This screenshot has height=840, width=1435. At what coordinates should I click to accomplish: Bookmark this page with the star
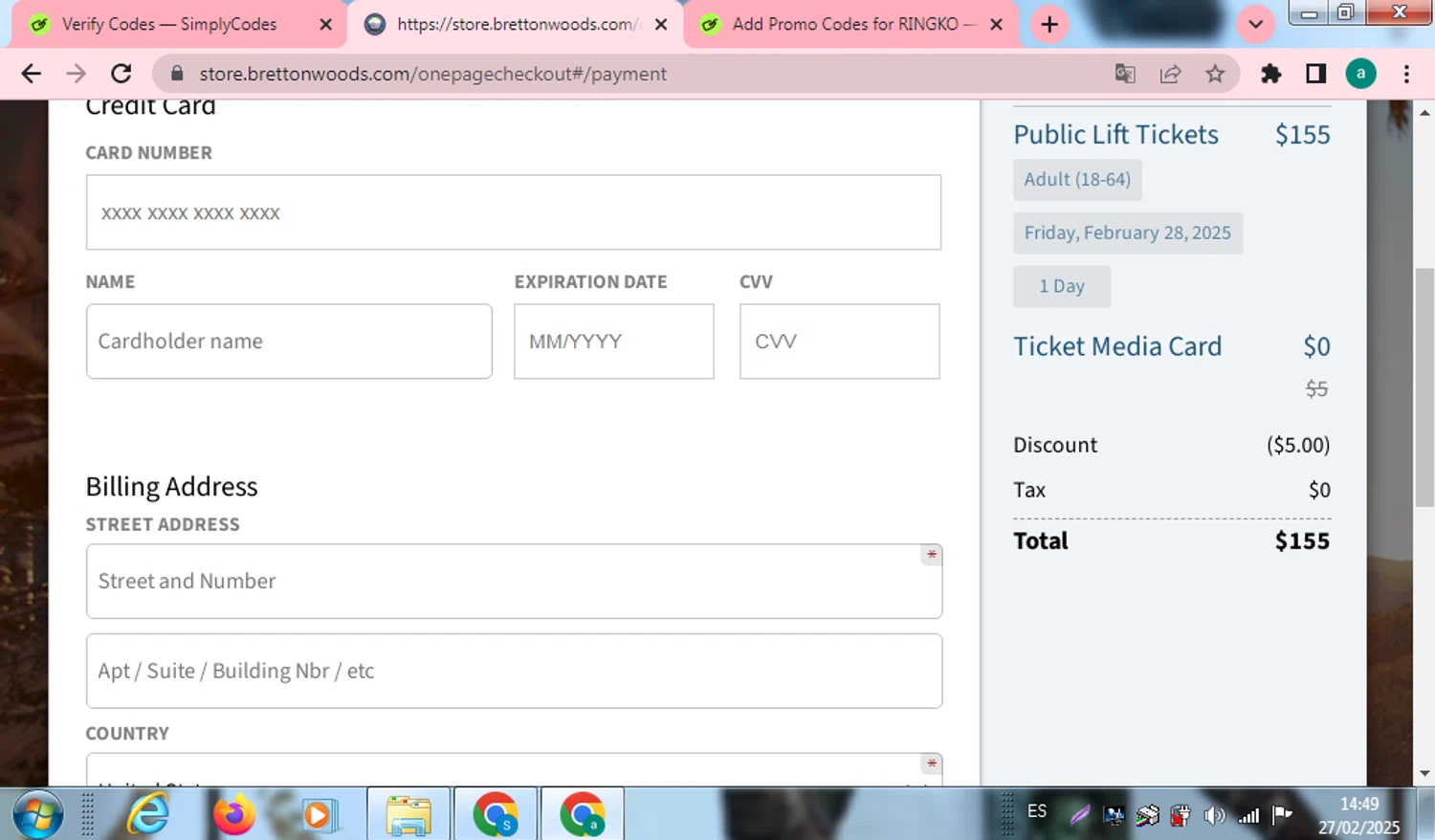(1215, 74)
